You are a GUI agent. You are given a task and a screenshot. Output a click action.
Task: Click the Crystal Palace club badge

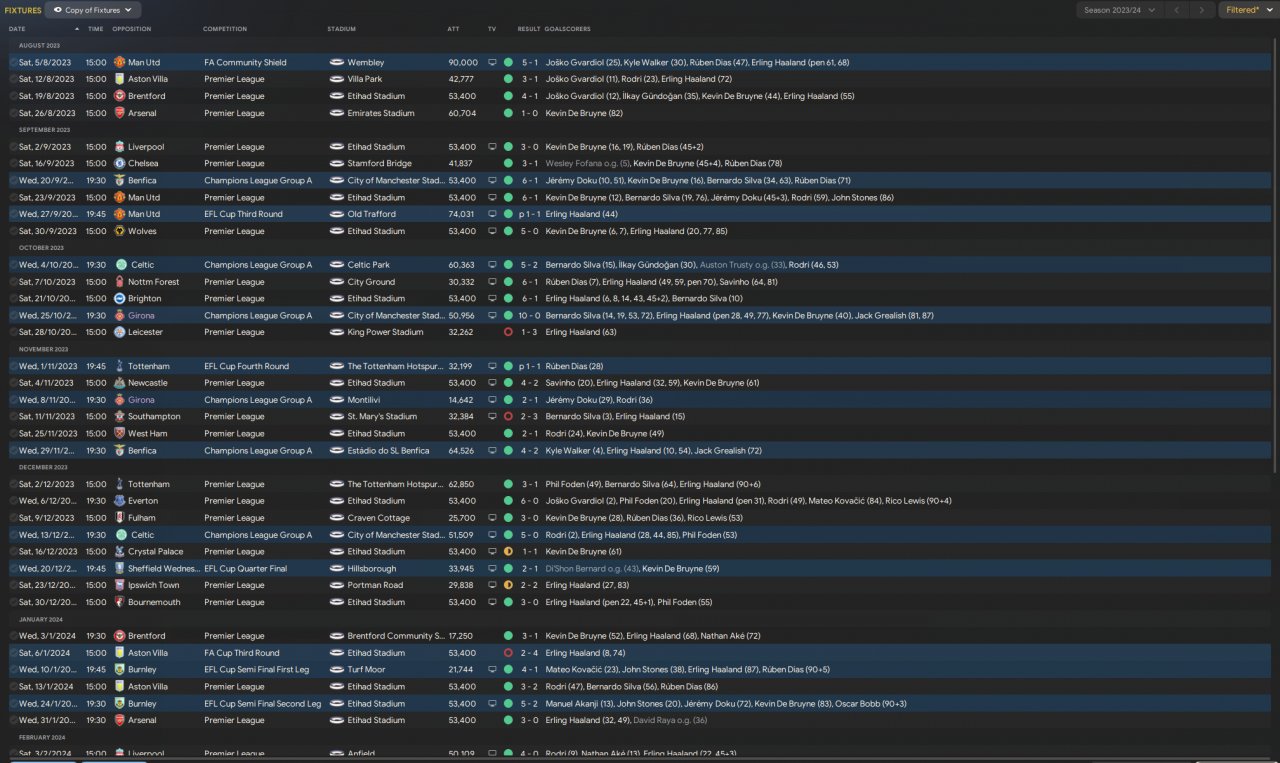(120, 551)
